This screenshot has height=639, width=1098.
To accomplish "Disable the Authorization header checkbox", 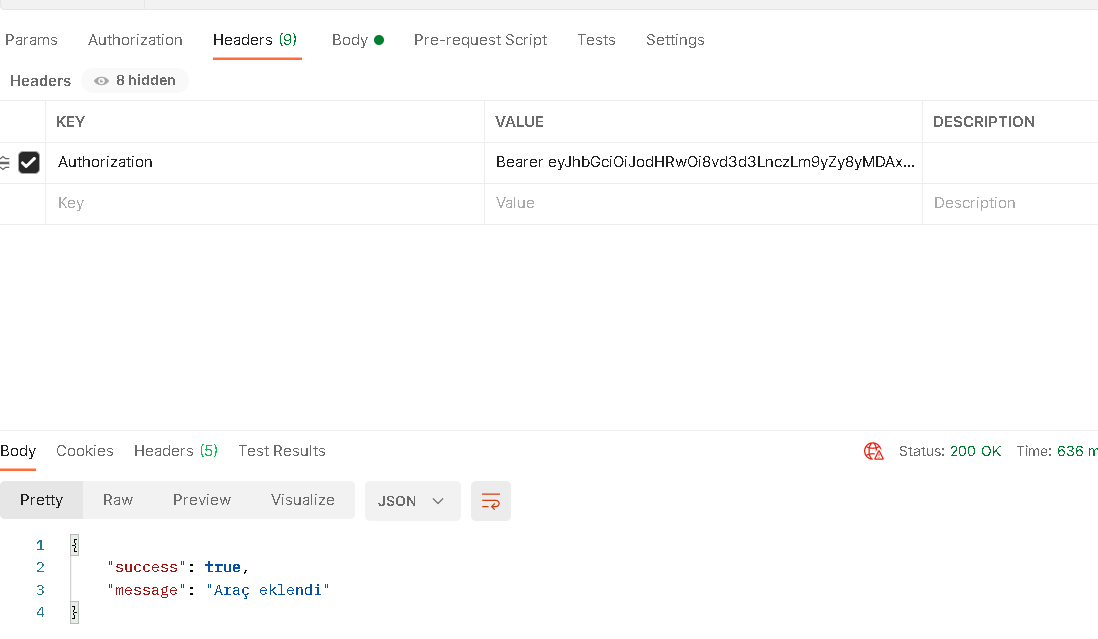I will tap(29, 161).
